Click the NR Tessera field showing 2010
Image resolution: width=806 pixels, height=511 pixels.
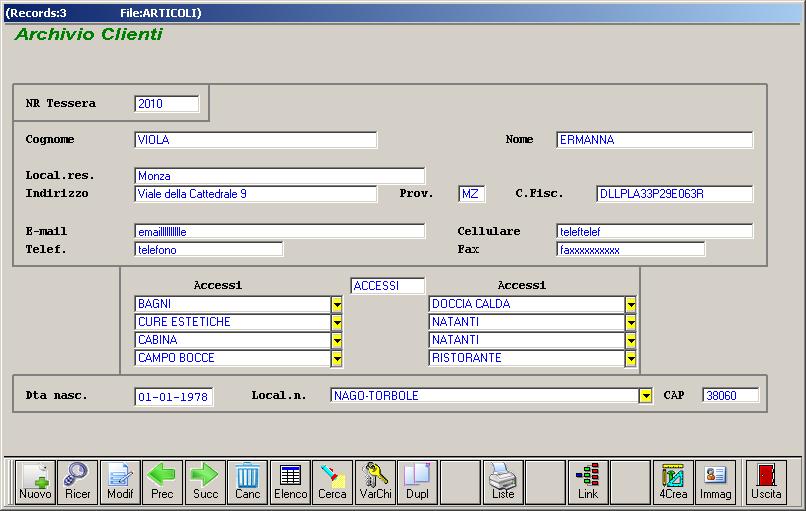pyautogui.click(x=167, y=104)
